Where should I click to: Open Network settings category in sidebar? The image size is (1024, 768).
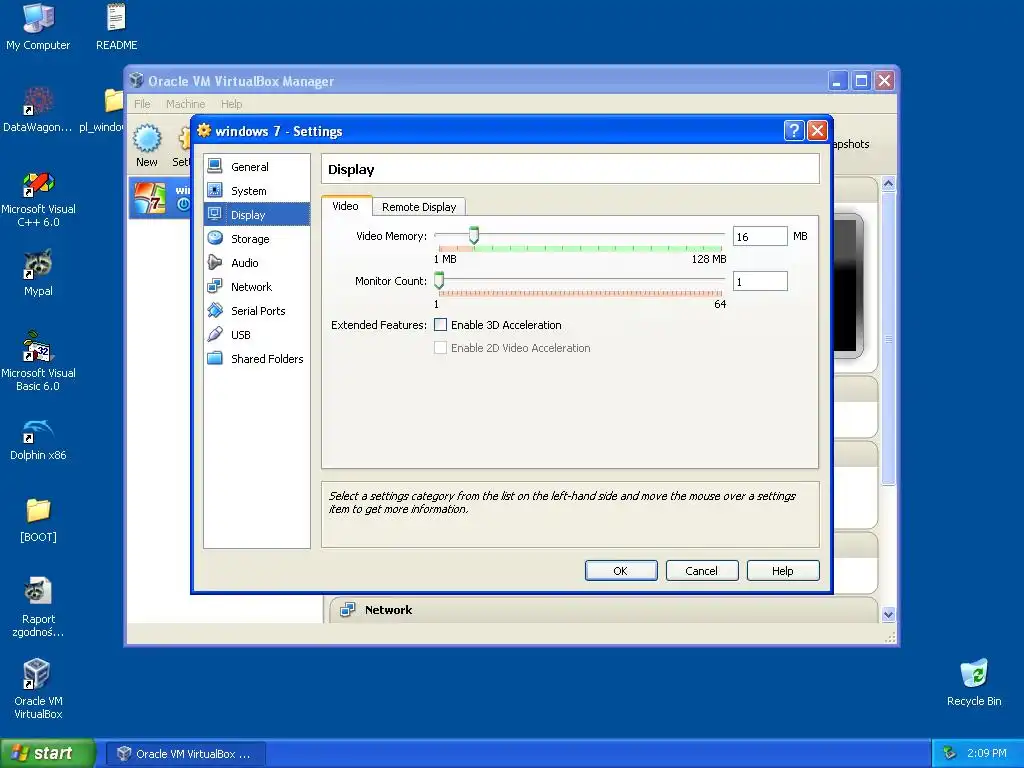257,287
